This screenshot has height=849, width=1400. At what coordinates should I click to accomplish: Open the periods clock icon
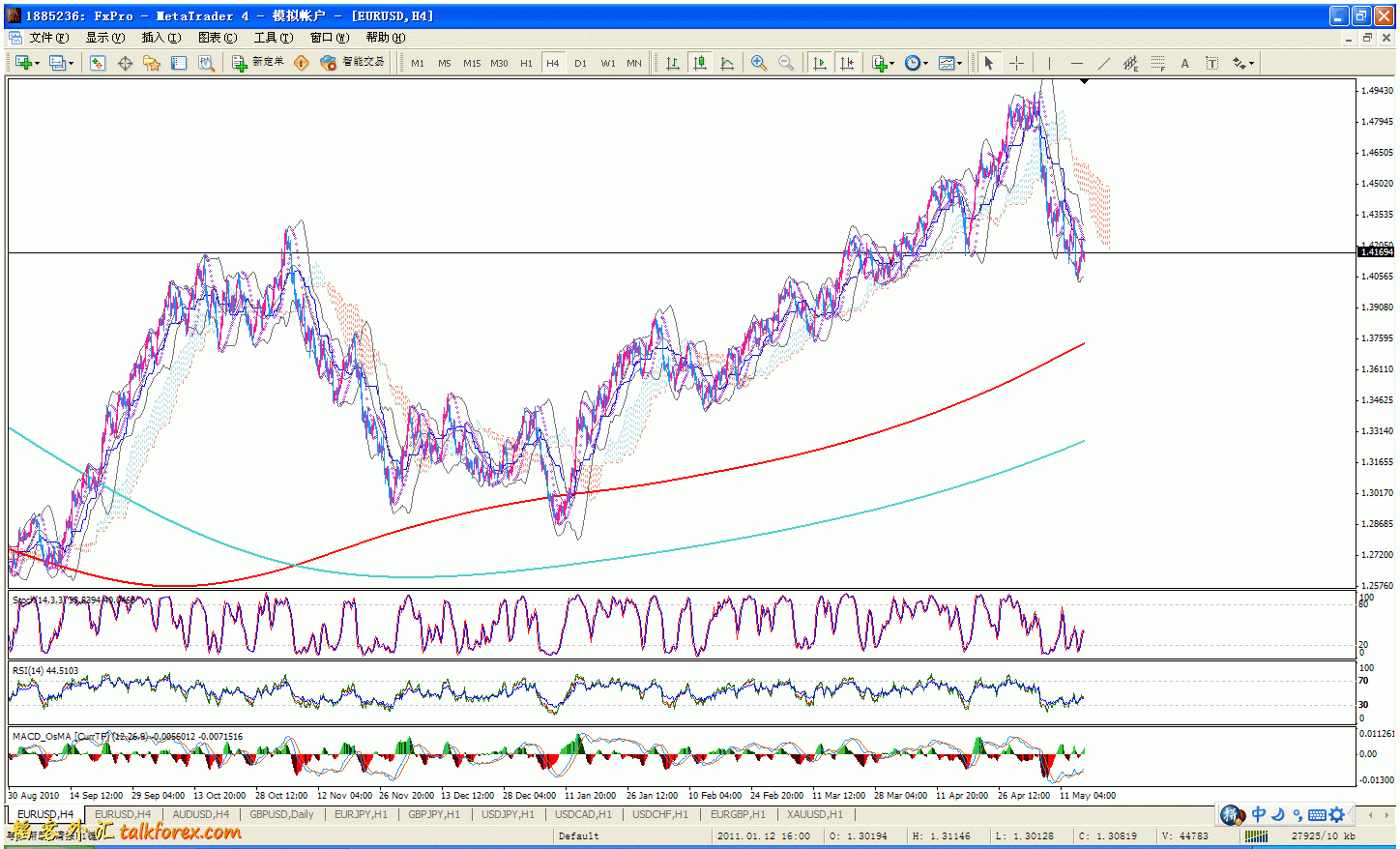coord(913,63)
